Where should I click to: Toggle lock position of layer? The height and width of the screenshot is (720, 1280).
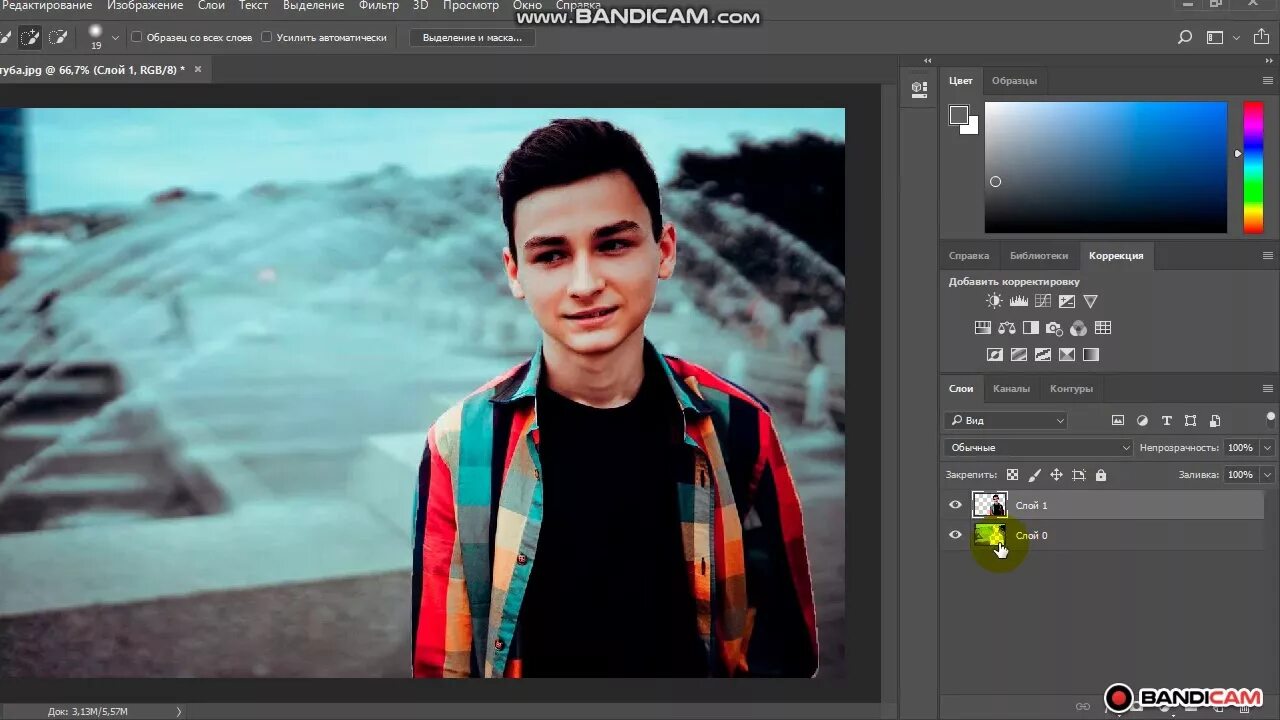click(x=1056, y=475)
